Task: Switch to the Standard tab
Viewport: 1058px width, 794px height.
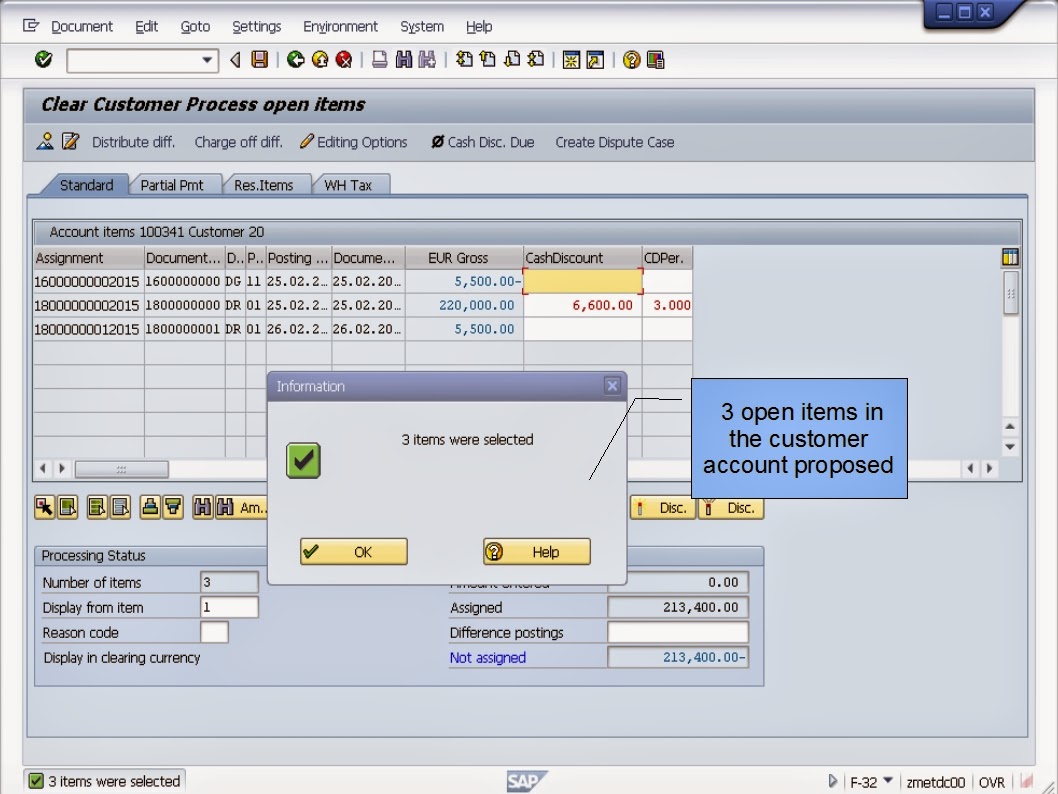Action: point(86,185)
